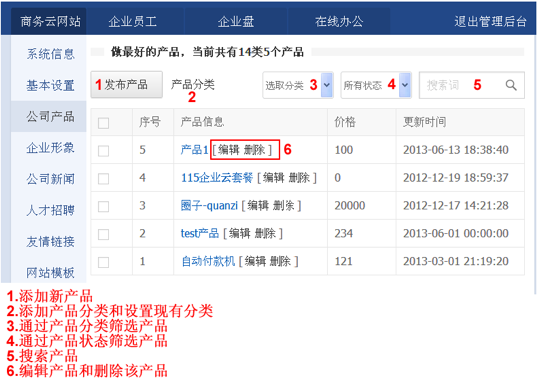Click 删除 for 115企业云套餐

pos(299,178)
